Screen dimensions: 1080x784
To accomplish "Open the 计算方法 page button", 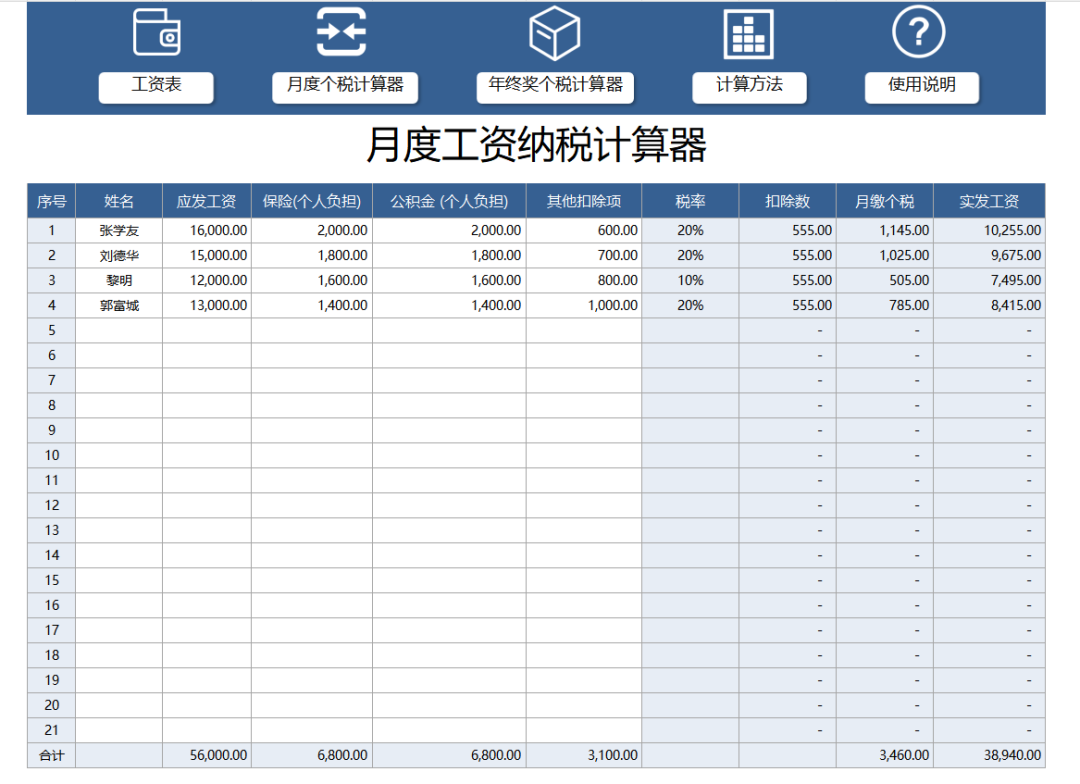I will tap(749, 87).
